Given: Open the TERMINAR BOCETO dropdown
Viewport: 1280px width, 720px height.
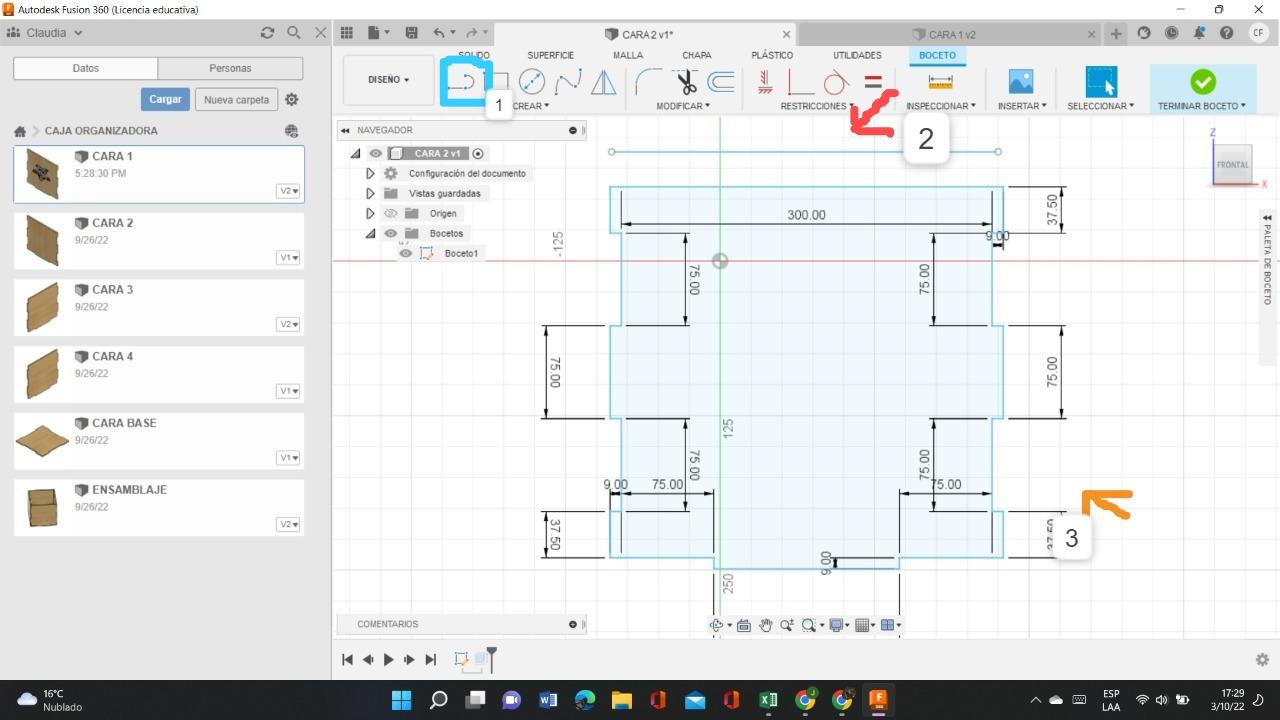Looking at the screenshot, I should pyautogui.click(x=1202, y=106).
